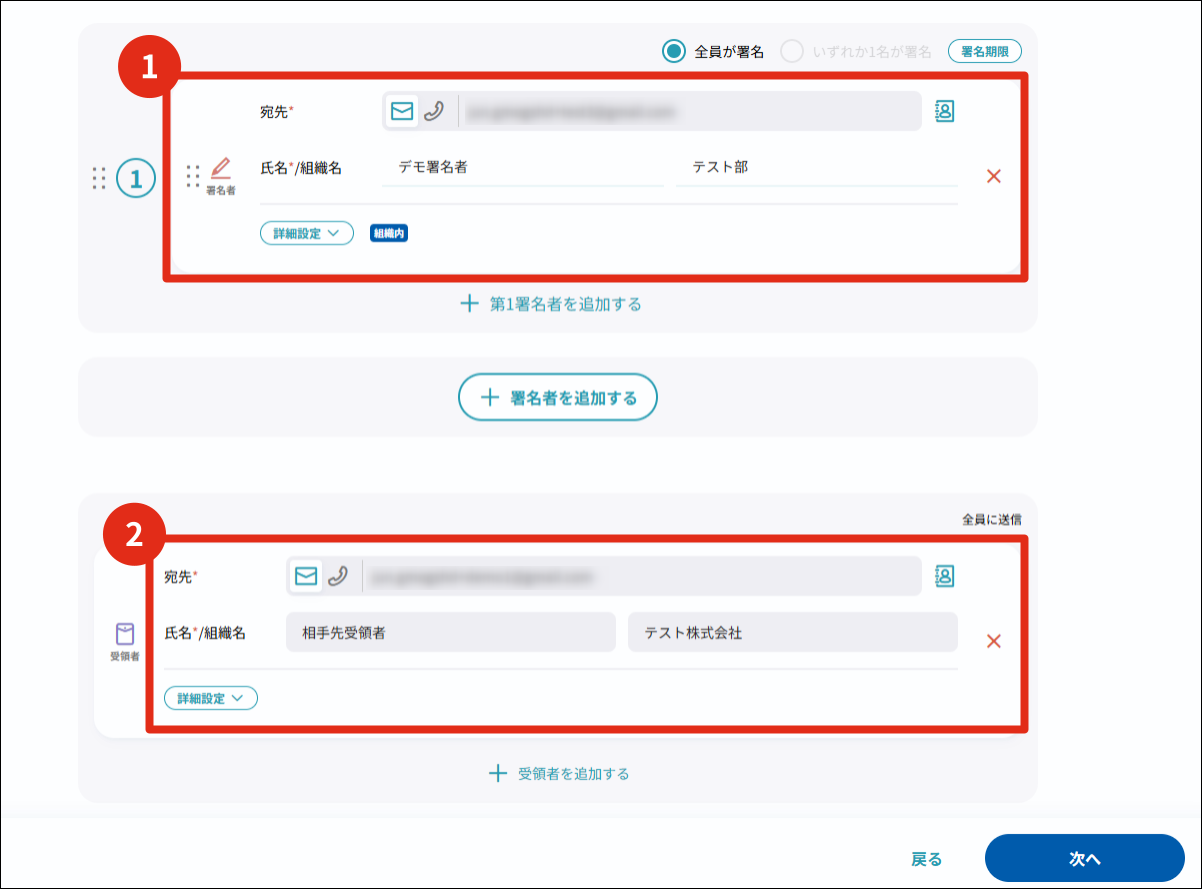Select phone delivery icon for signer
The height and width of the screenshot is (889, 1202).
tap(433, 112)
